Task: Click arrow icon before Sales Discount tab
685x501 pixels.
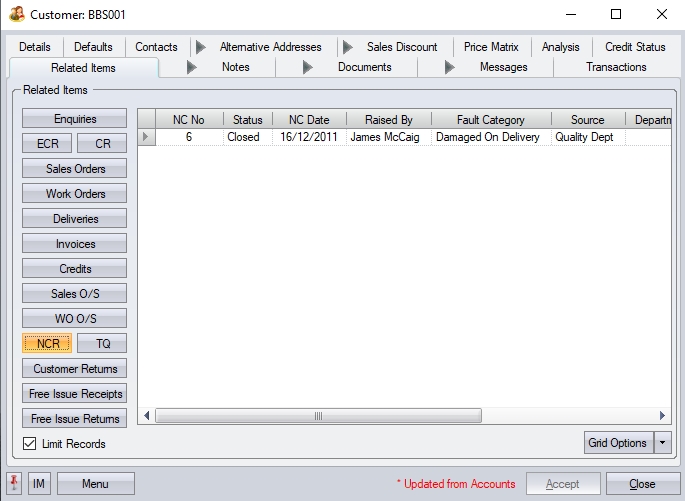Action: (347, 47)
